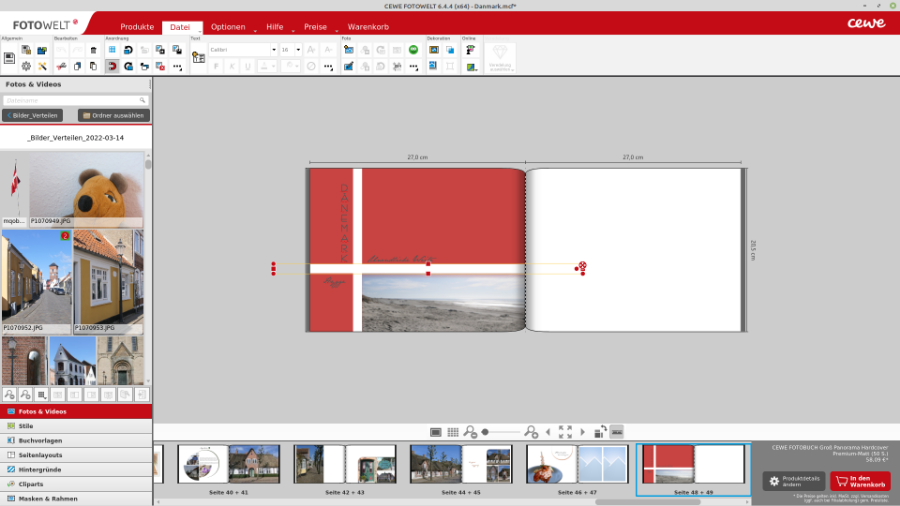
Task: Click the In den Warenkorb button
Action: (x=860, y=481)
